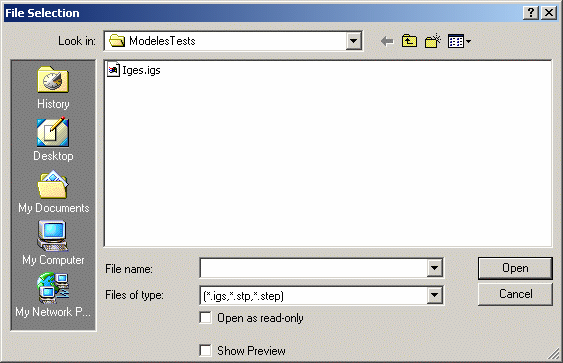This screenshot has width=563, height=363.
Task: Open the History shortcut in sidebar
Action: click(53, 88)
